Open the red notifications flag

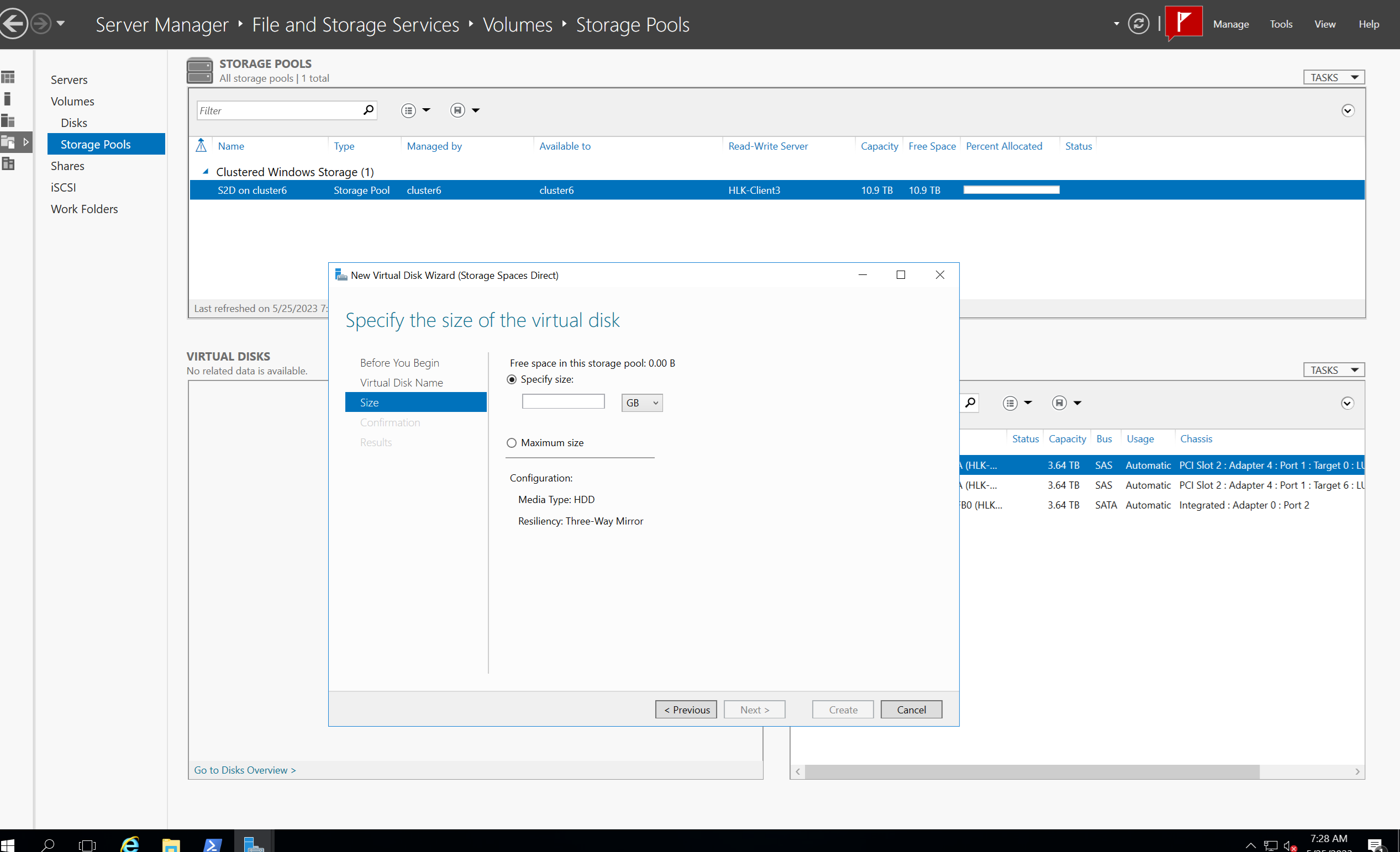(x=1183, y=23)
